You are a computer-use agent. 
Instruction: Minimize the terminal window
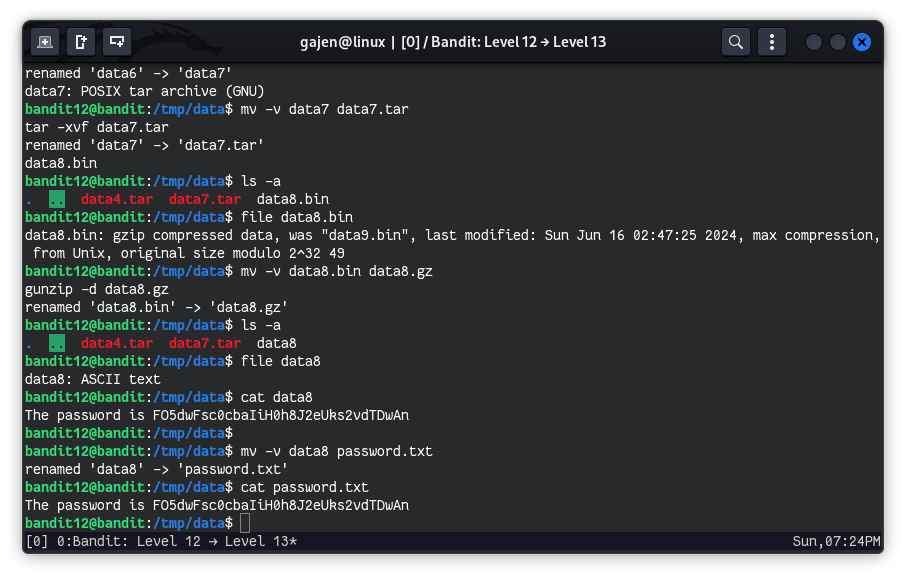pyautogui.click(x=814, y=42)
